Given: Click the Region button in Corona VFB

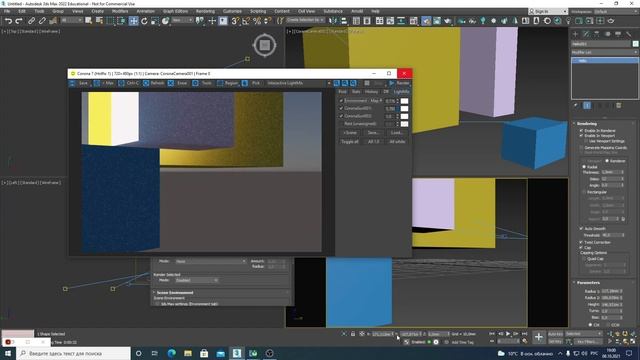Looking at the screenshot, I should pyautogui.click(x=228, y=83).
